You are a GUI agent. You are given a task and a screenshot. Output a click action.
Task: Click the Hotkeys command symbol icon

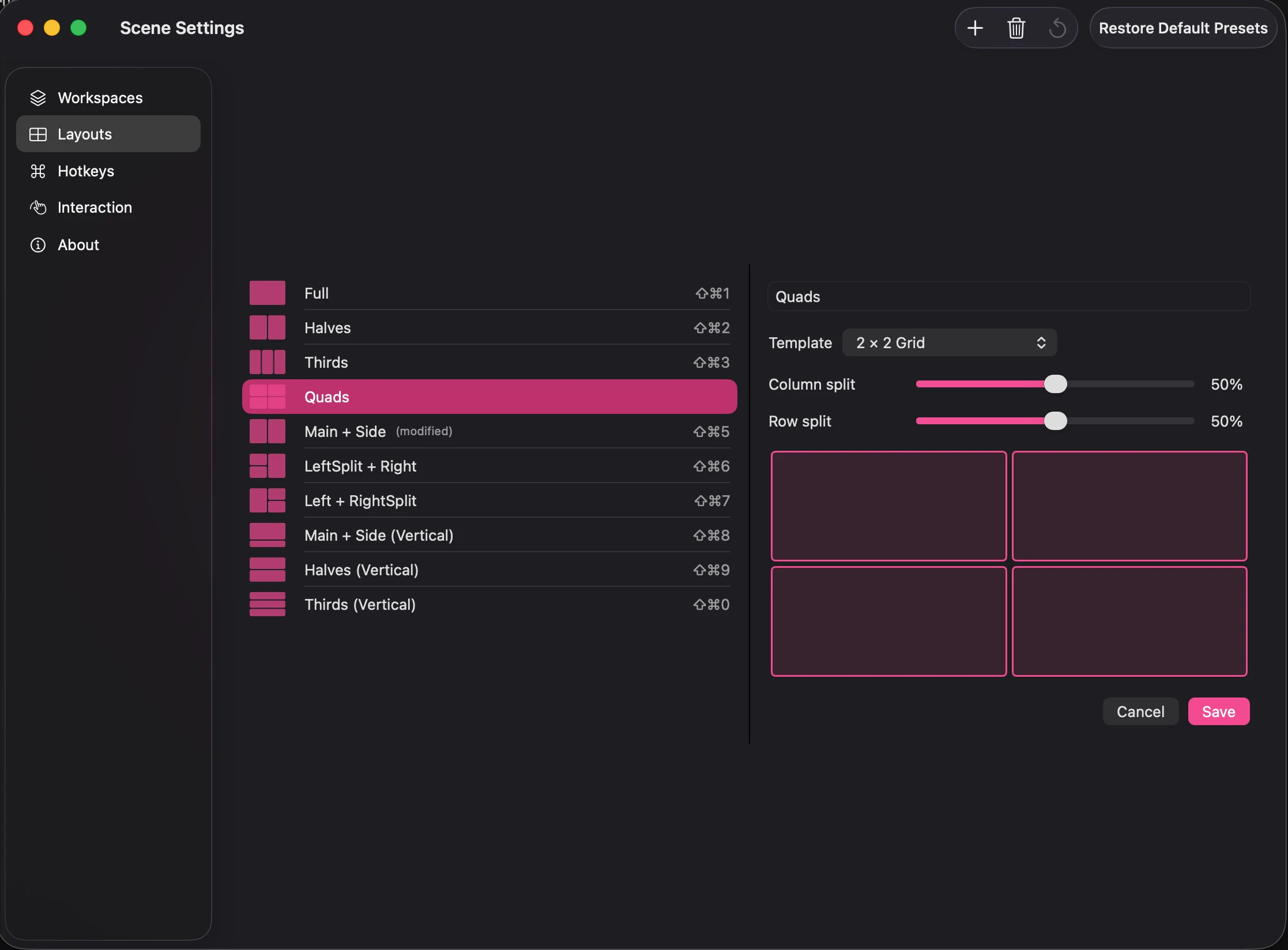pos(38,171)
